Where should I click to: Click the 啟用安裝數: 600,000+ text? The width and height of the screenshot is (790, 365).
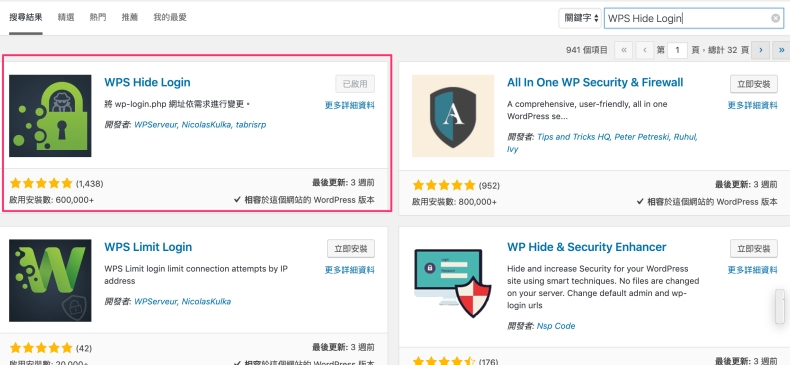[x=51, y=200]
